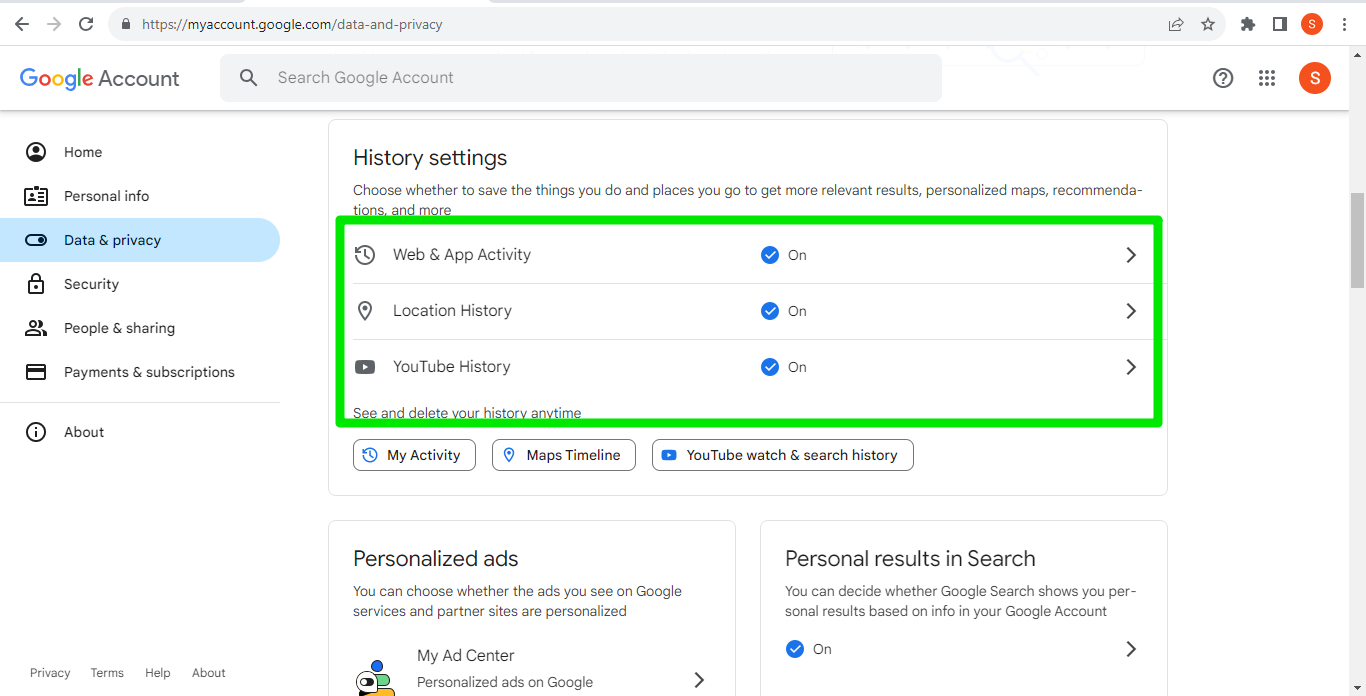Open People & sharing in sidebar

click(140, 328)
